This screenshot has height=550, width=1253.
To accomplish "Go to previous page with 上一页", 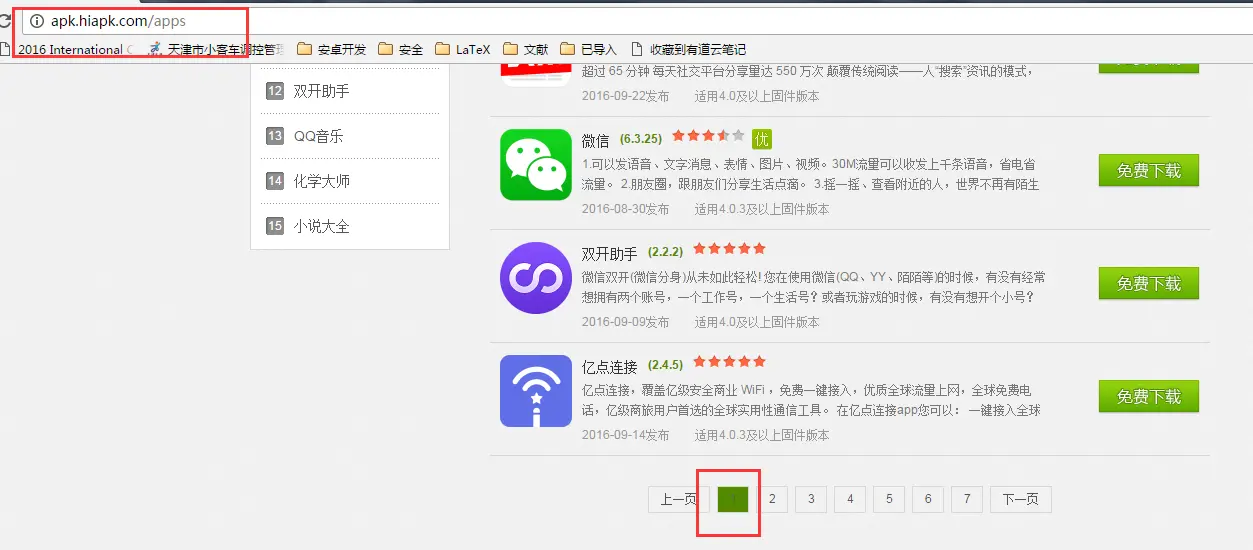I will [x=679, y=499].
